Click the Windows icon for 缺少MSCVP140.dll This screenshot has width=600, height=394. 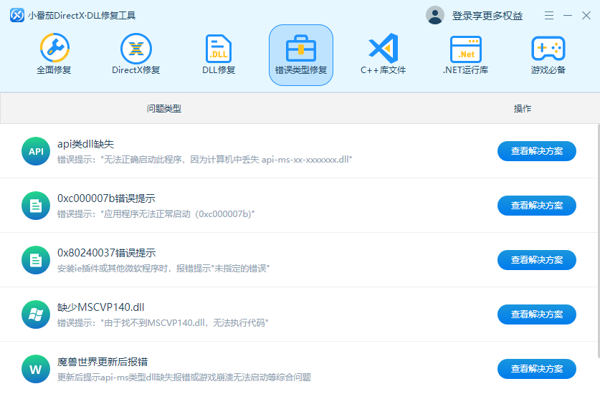[36, 314]
